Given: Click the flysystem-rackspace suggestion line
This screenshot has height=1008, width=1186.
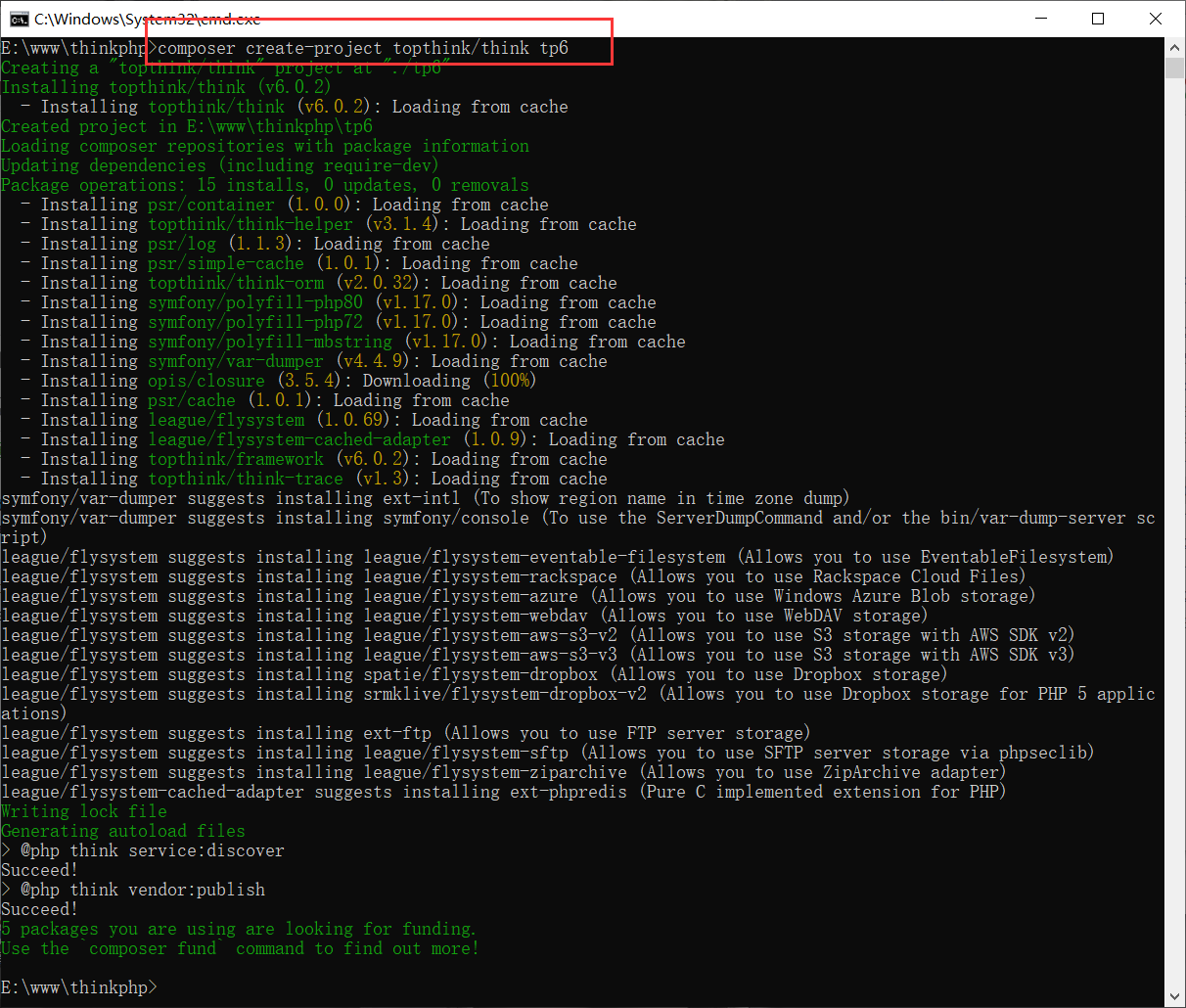Looking at the screenshot, I should [515, 576].
